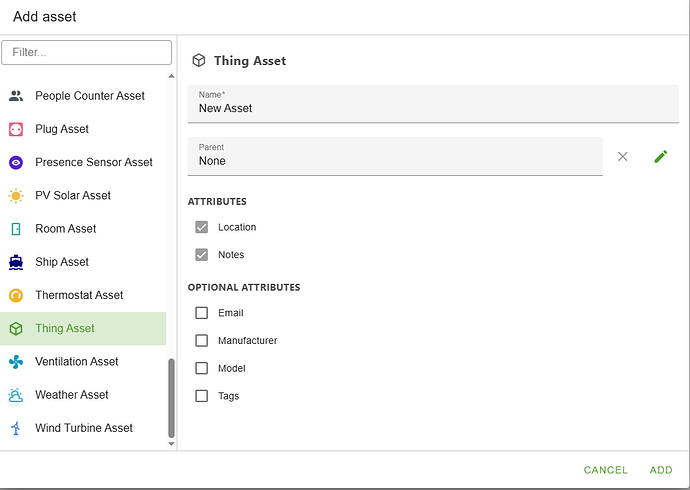Image resolution: width=690 pixels, height=490 pixels.
Task: Click the Thermostat Asset dial icon
Action: (x=16, y=295)
